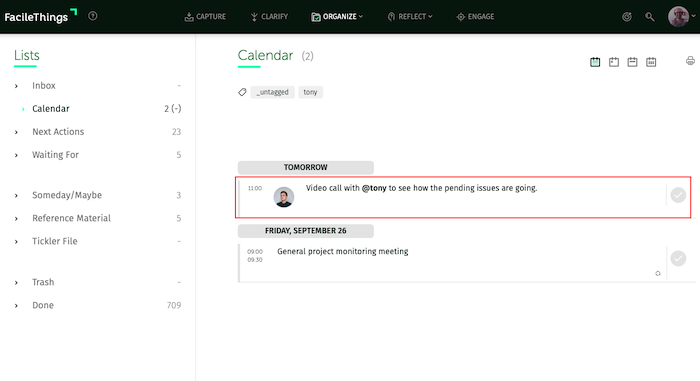700x381 pixels.
Task: Switch to the month calendar view icon
Action: tap(651, 62)
